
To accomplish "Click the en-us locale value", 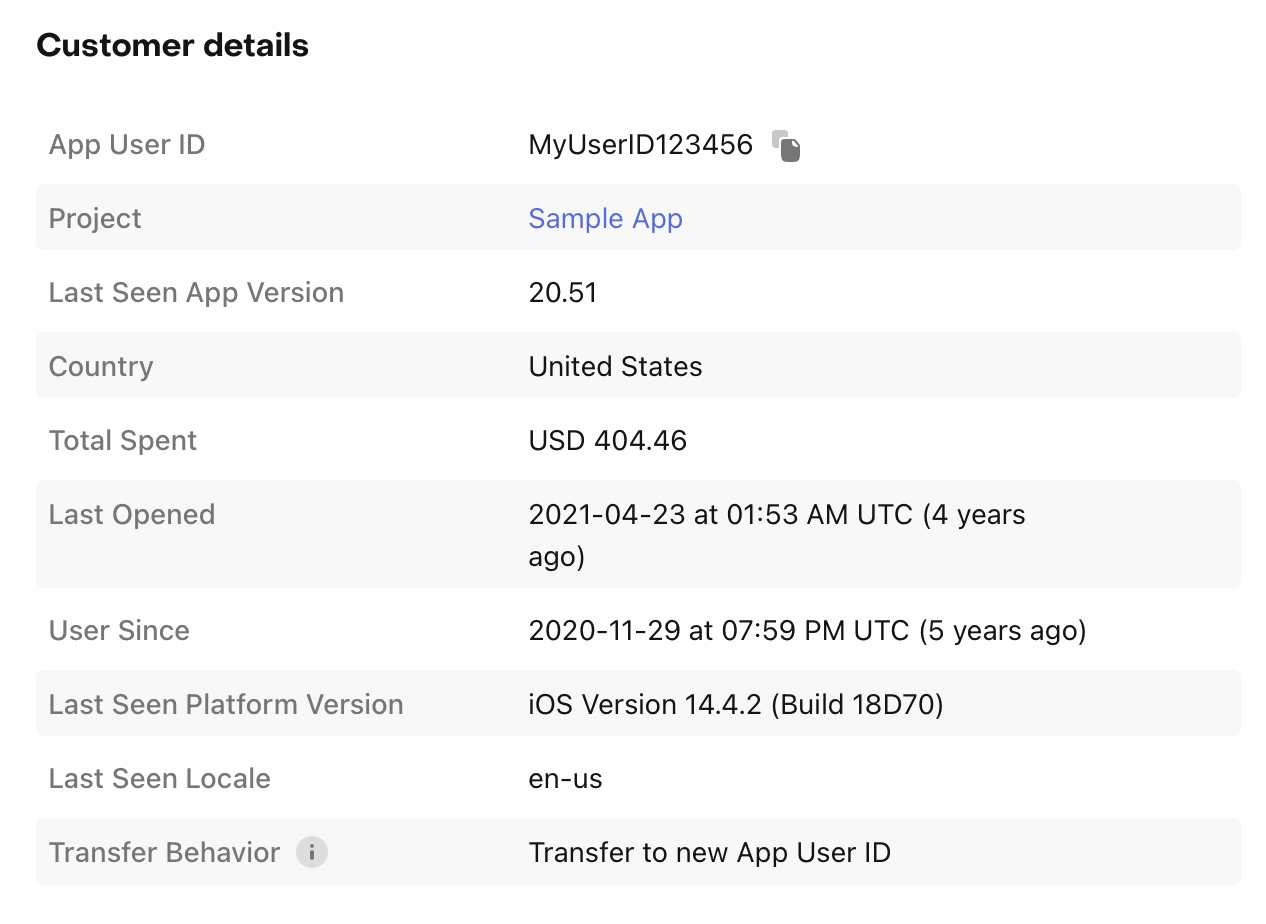I will (x=565, y=779).
